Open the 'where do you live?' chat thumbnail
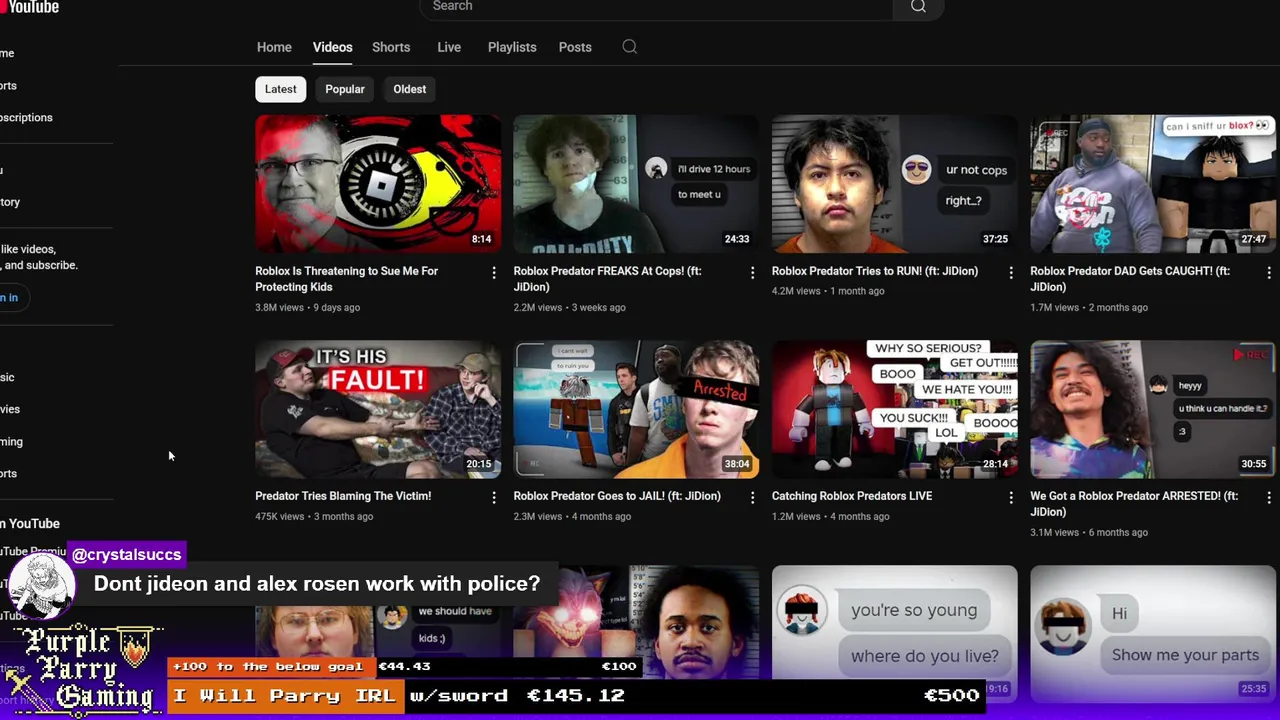The image size is (1280, 720). click(x=894, y=632)
